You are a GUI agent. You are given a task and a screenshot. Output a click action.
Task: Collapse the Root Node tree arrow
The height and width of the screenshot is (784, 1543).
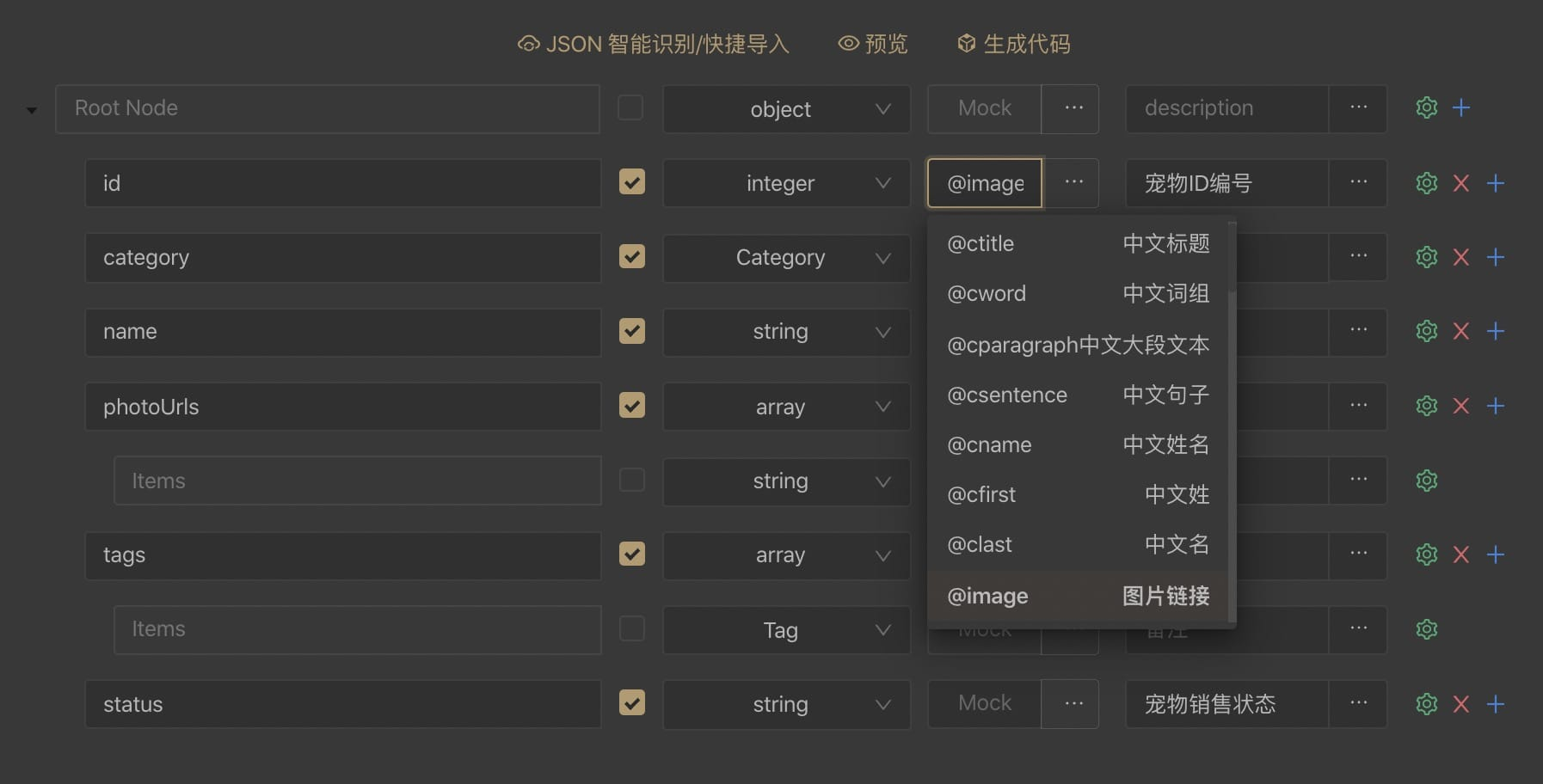(32, 110)
